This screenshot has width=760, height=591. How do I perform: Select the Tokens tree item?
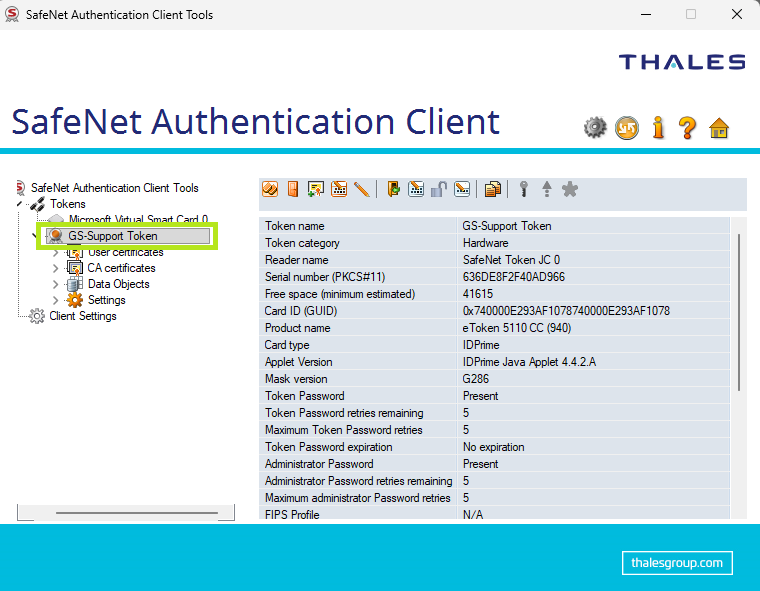point(68,204)
